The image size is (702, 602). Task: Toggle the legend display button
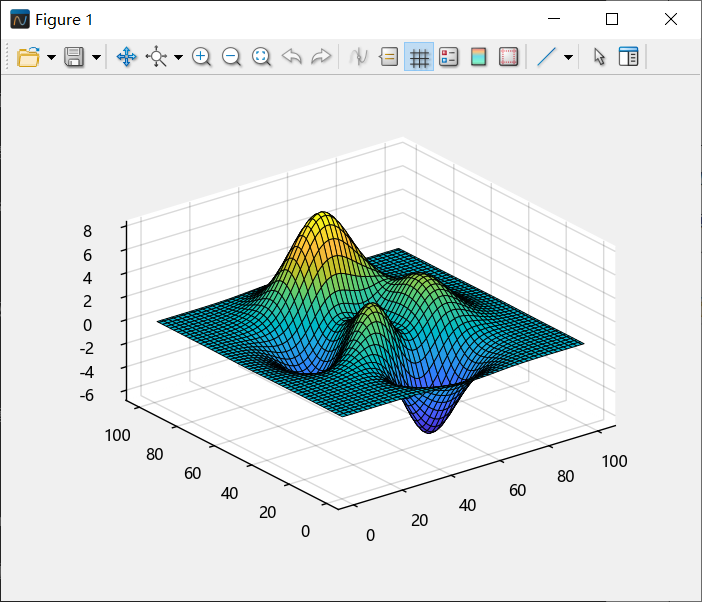point(449,57)
